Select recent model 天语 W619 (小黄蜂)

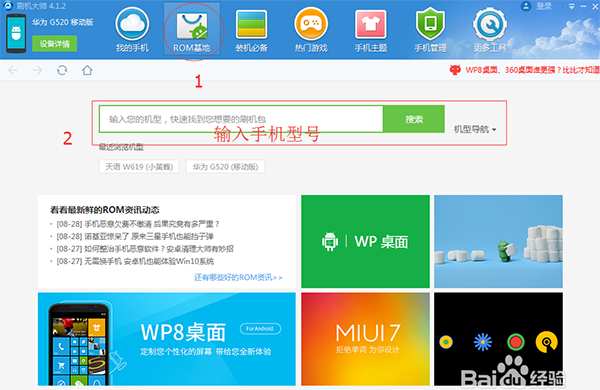pos(139,167)
